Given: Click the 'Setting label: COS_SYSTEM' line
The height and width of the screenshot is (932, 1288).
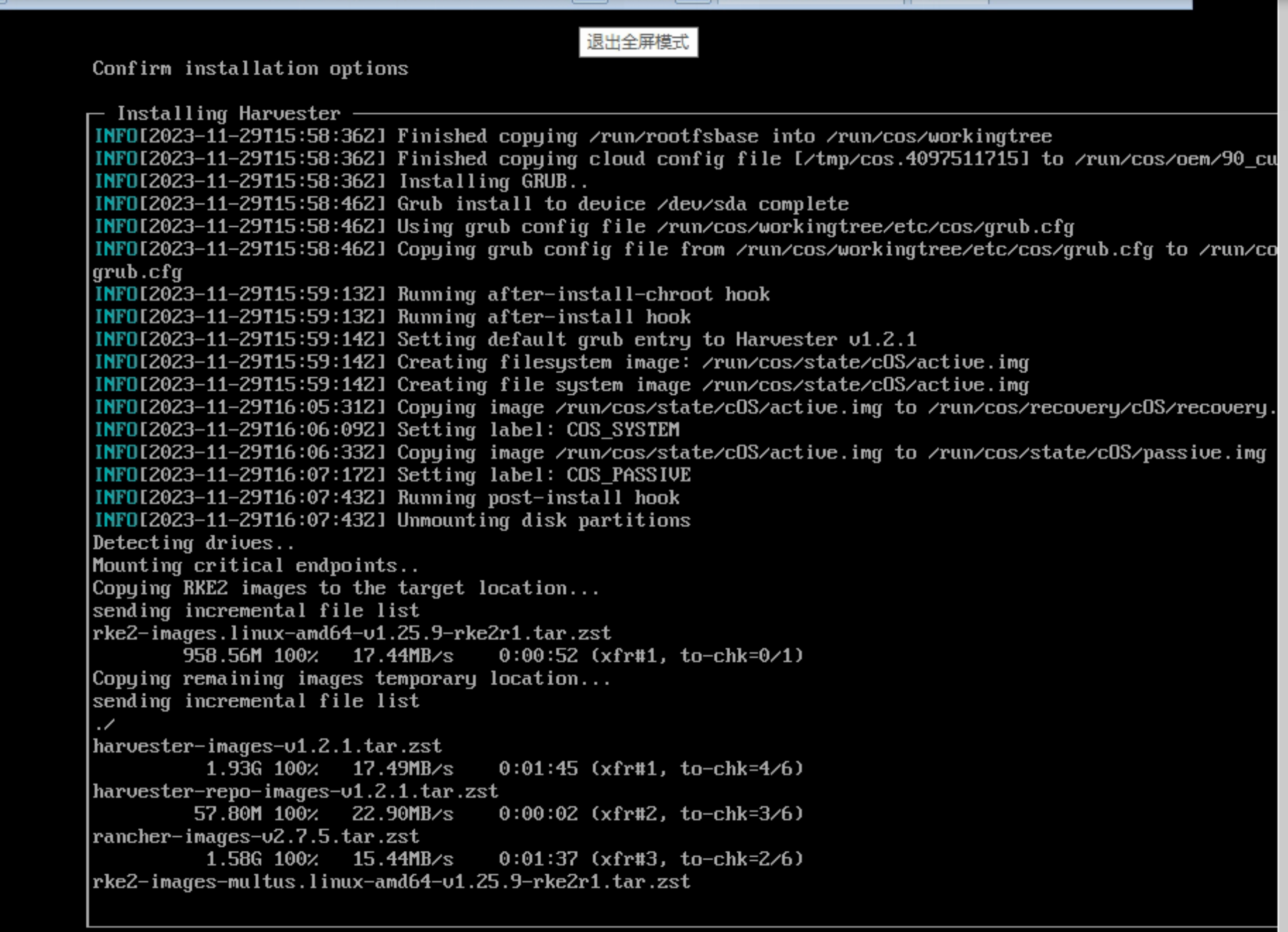Looking at the screenshot, I should click(x=387, y=429).
